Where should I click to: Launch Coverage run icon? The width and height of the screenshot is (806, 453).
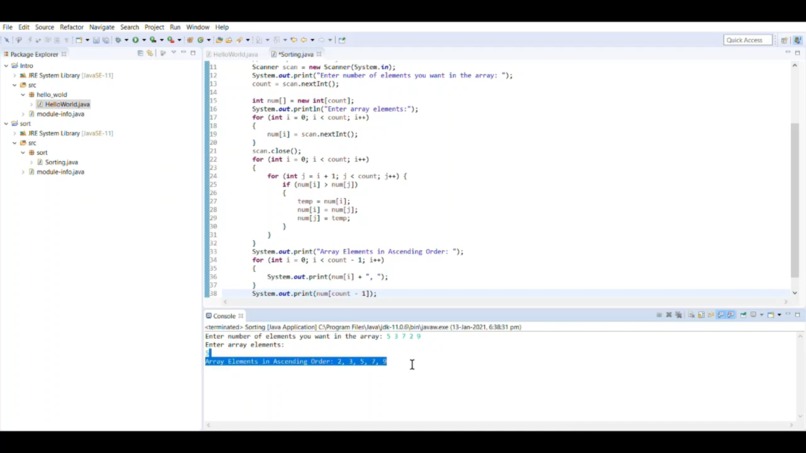click(x=153, y=40)
